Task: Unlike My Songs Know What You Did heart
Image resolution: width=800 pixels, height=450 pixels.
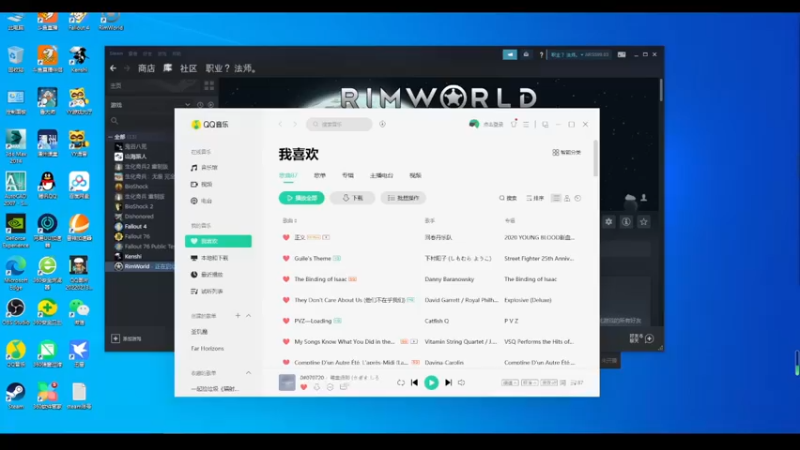Action: [286, 342]
